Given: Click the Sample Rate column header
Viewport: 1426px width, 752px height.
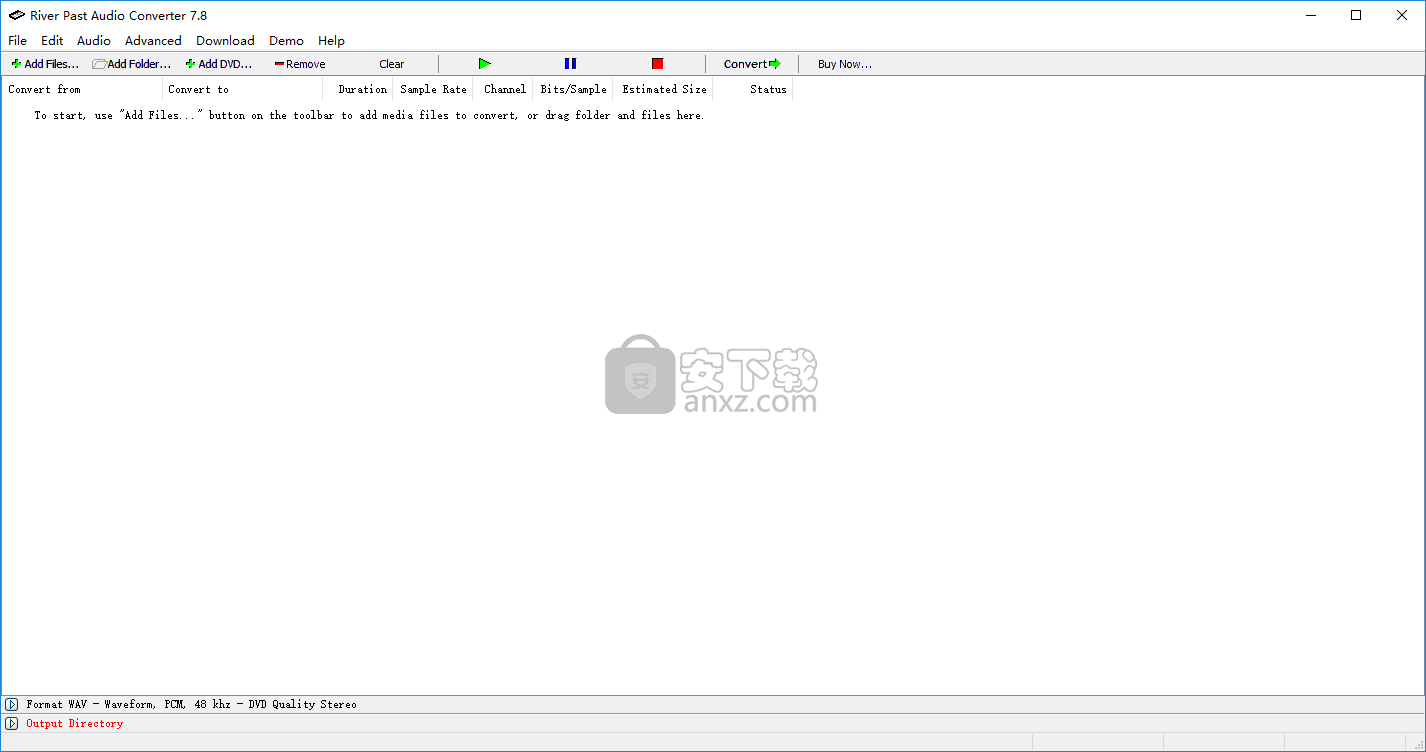Looking at the screenshot, I should pos(433,89).
